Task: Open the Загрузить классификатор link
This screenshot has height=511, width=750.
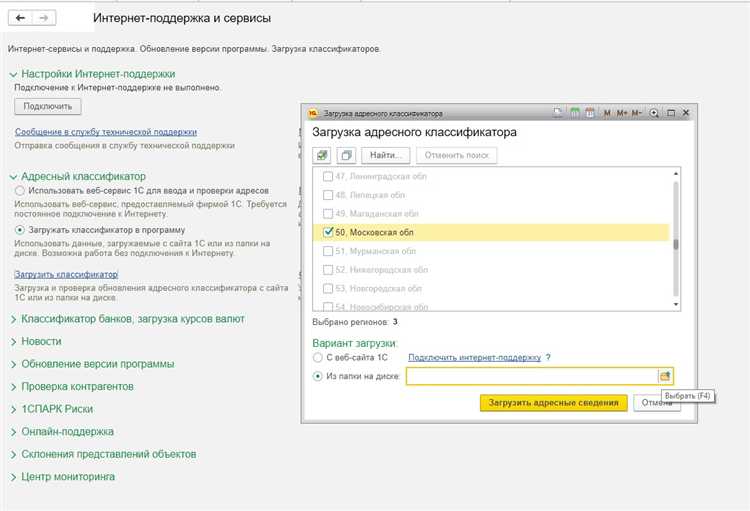Action: [66, 275]
